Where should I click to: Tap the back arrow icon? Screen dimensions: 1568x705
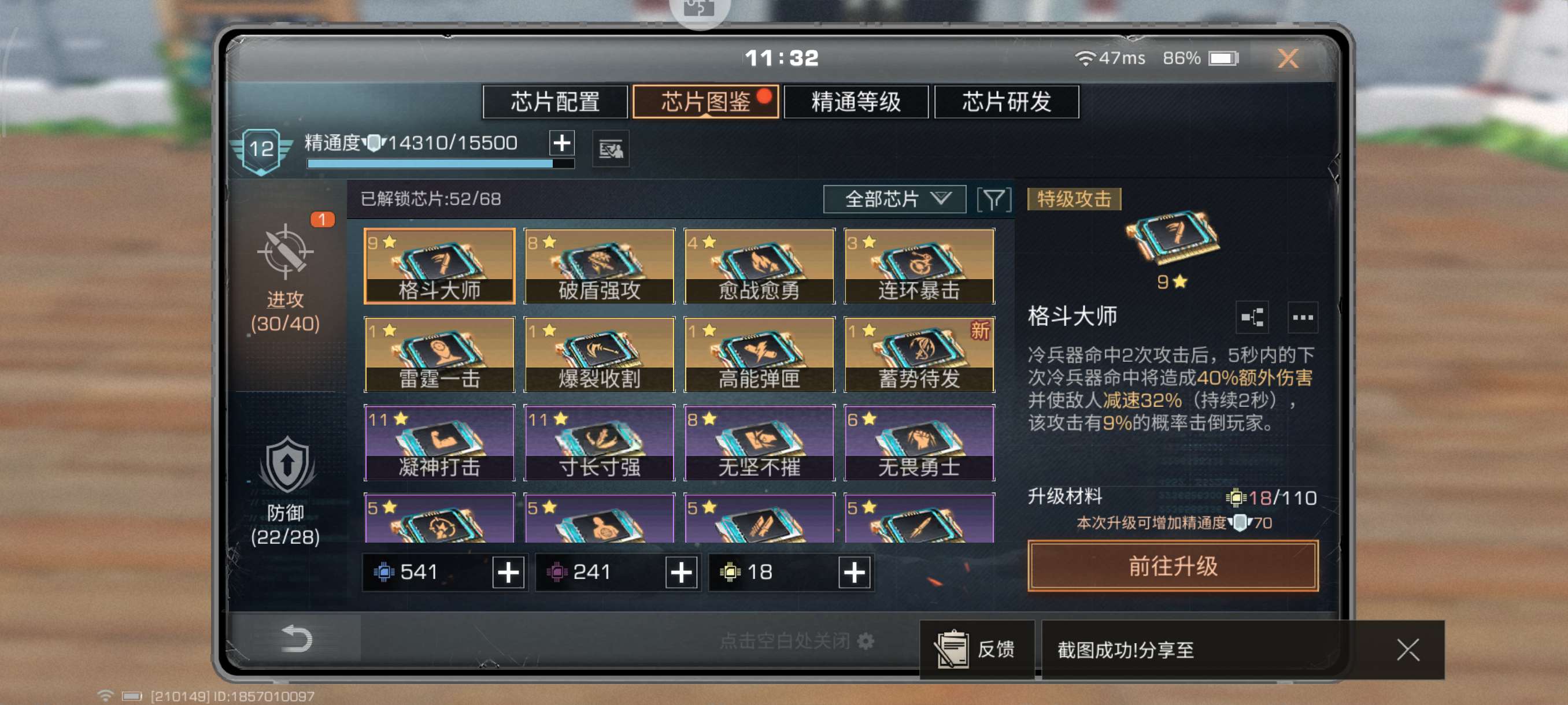[x=296, y=639]
